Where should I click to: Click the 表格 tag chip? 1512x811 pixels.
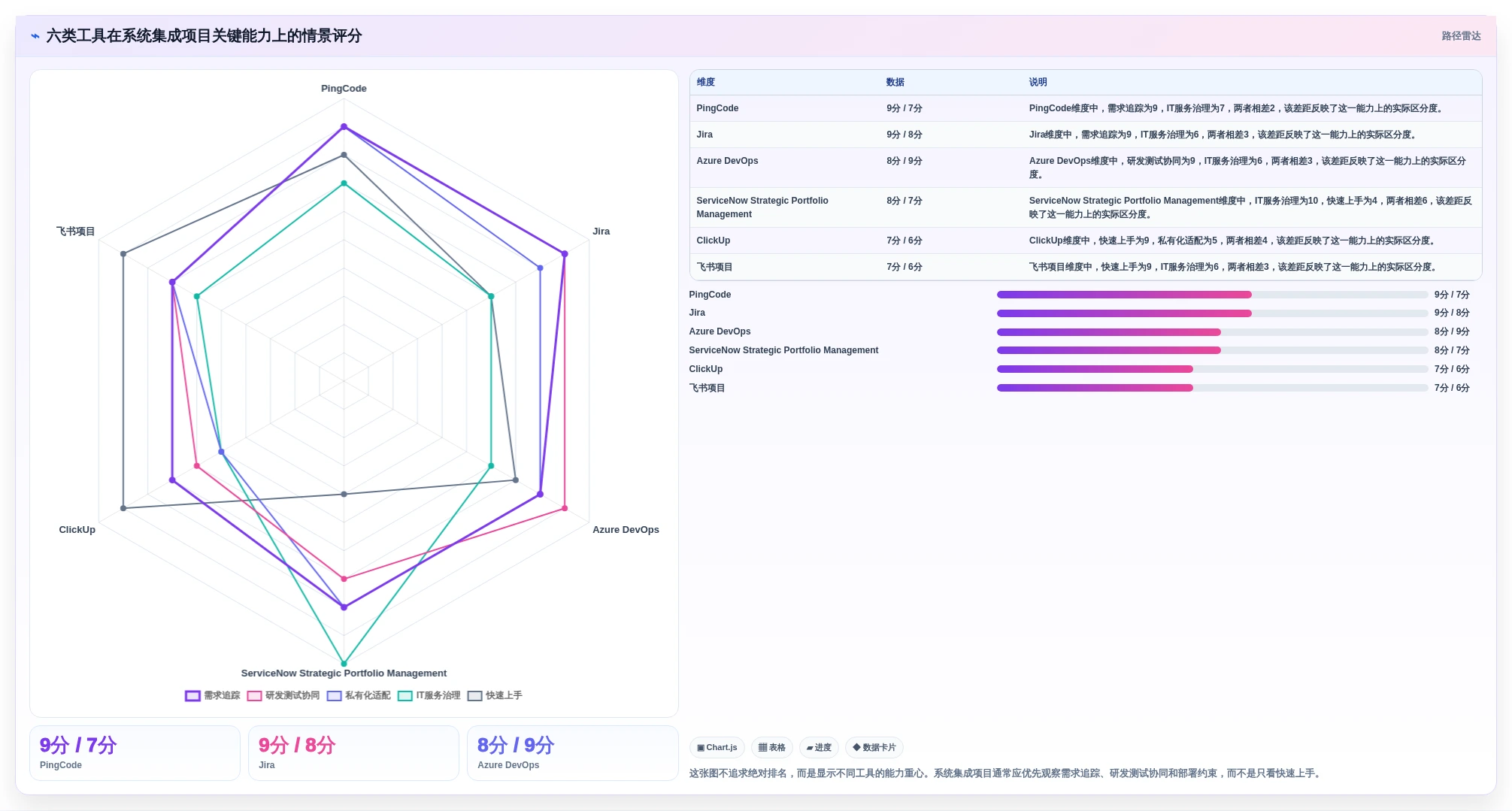(771, 748)
